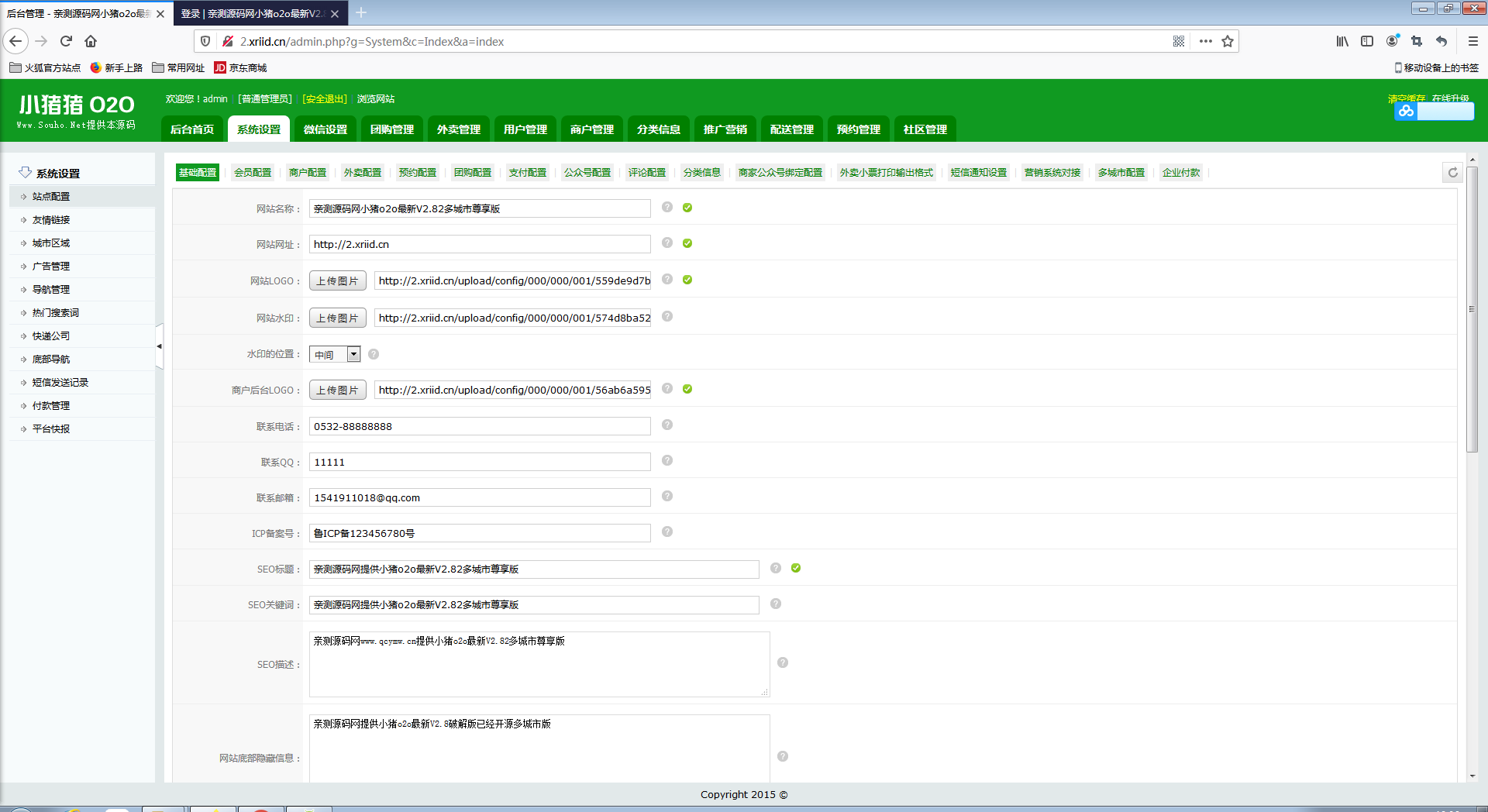The image size is (1488, 812).
Task: Open the Firefox hamburger menu
Action: (x=1472, y=41)
